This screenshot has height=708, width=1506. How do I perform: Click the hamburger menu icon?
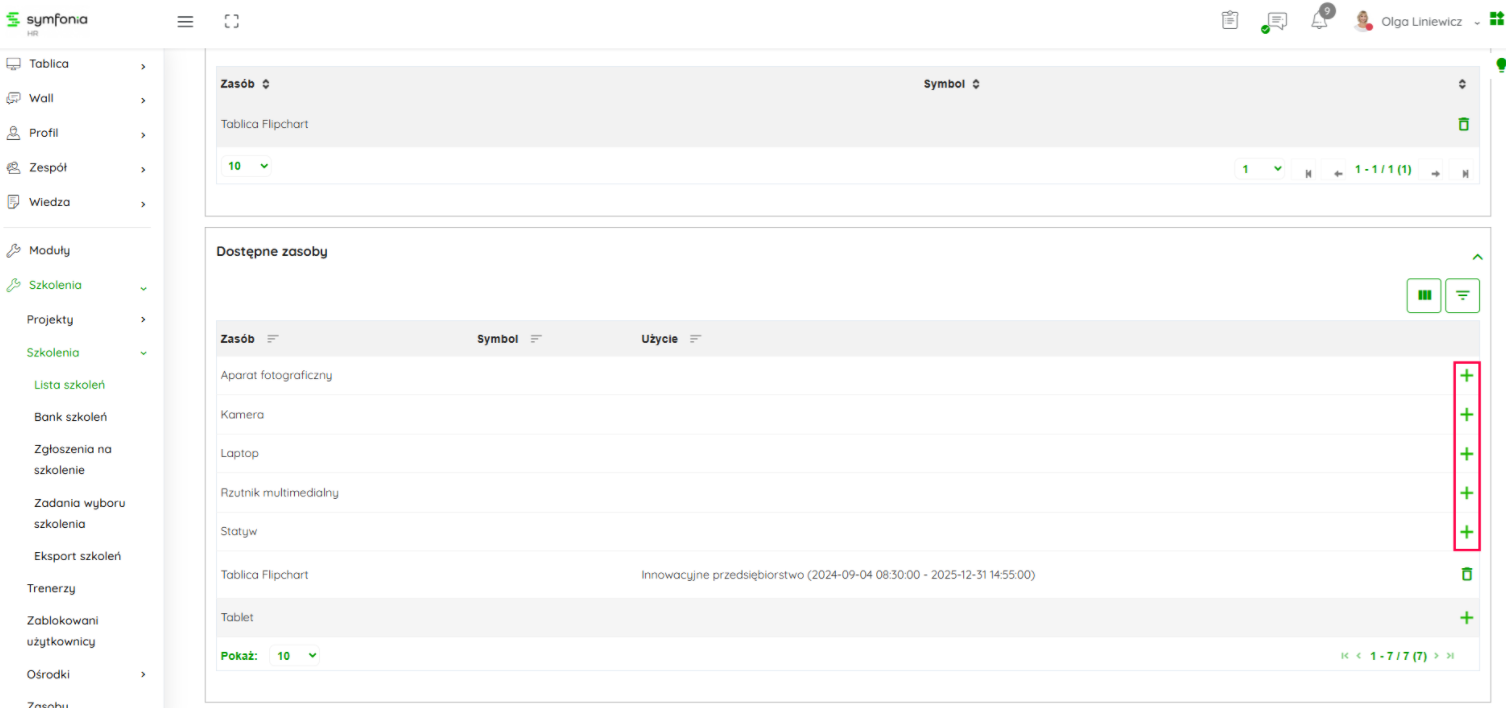pyautogui.click(x=185, y=21)
